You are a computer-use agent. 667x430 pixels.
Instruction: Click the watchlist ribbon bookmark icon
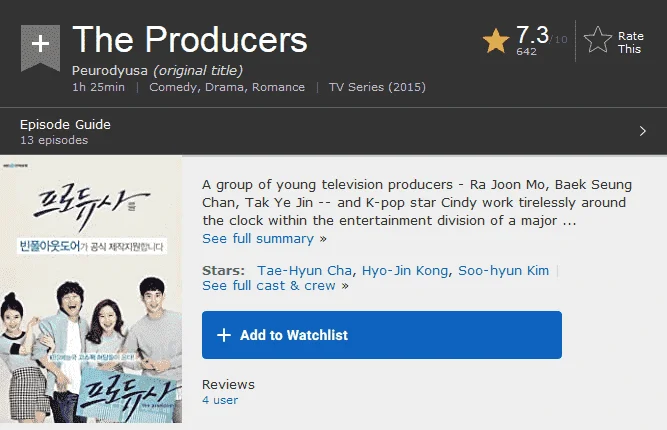(x=40, y=48)
